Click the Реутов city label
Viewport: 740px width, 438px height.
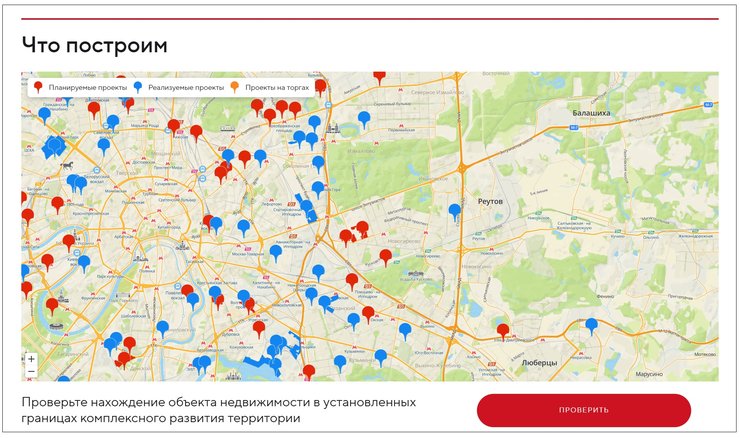pyautogui.click(x=490, y=202)
